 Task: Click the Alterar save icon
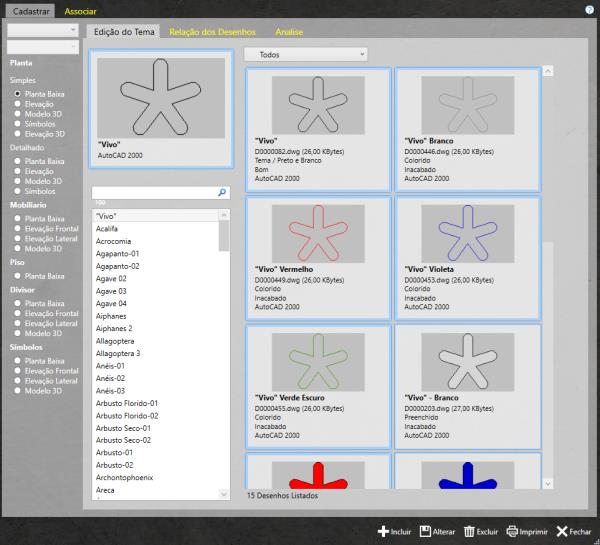425,532
